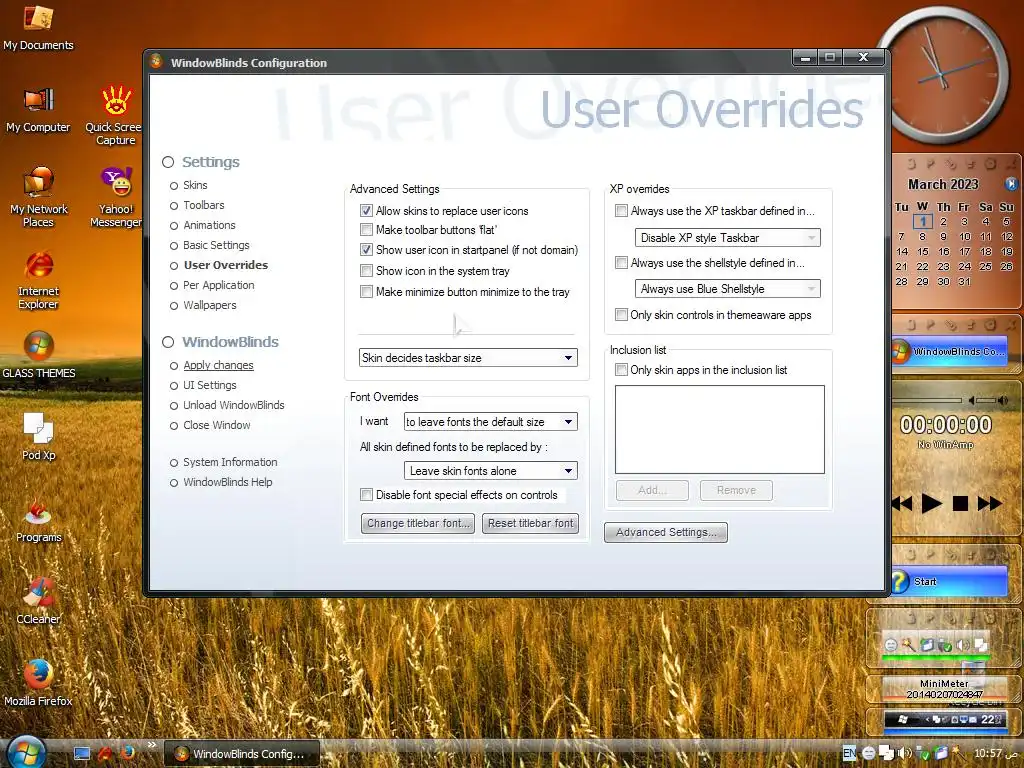Enable Always use the XP taskbar defined in

621,210
